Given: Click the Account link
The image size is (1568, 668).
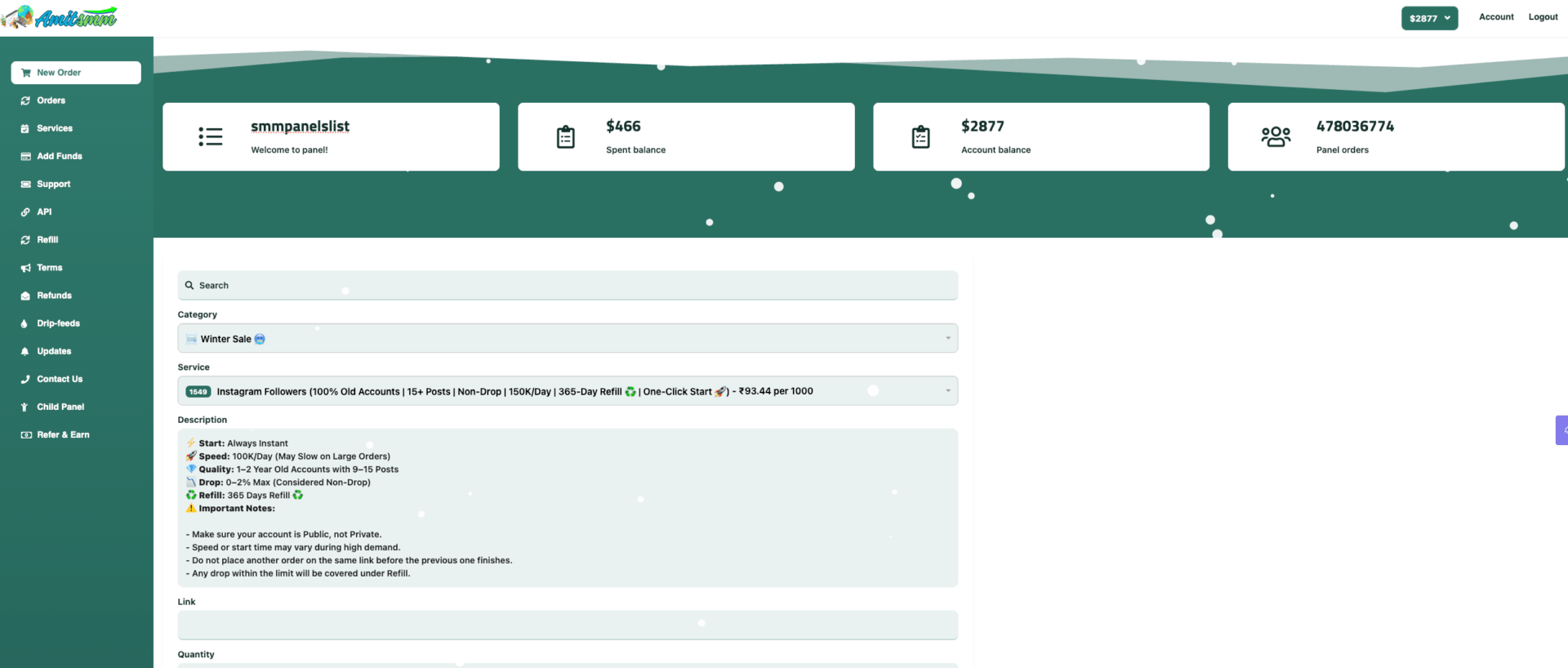Looking at the screenshot, I should point(1495,17).
